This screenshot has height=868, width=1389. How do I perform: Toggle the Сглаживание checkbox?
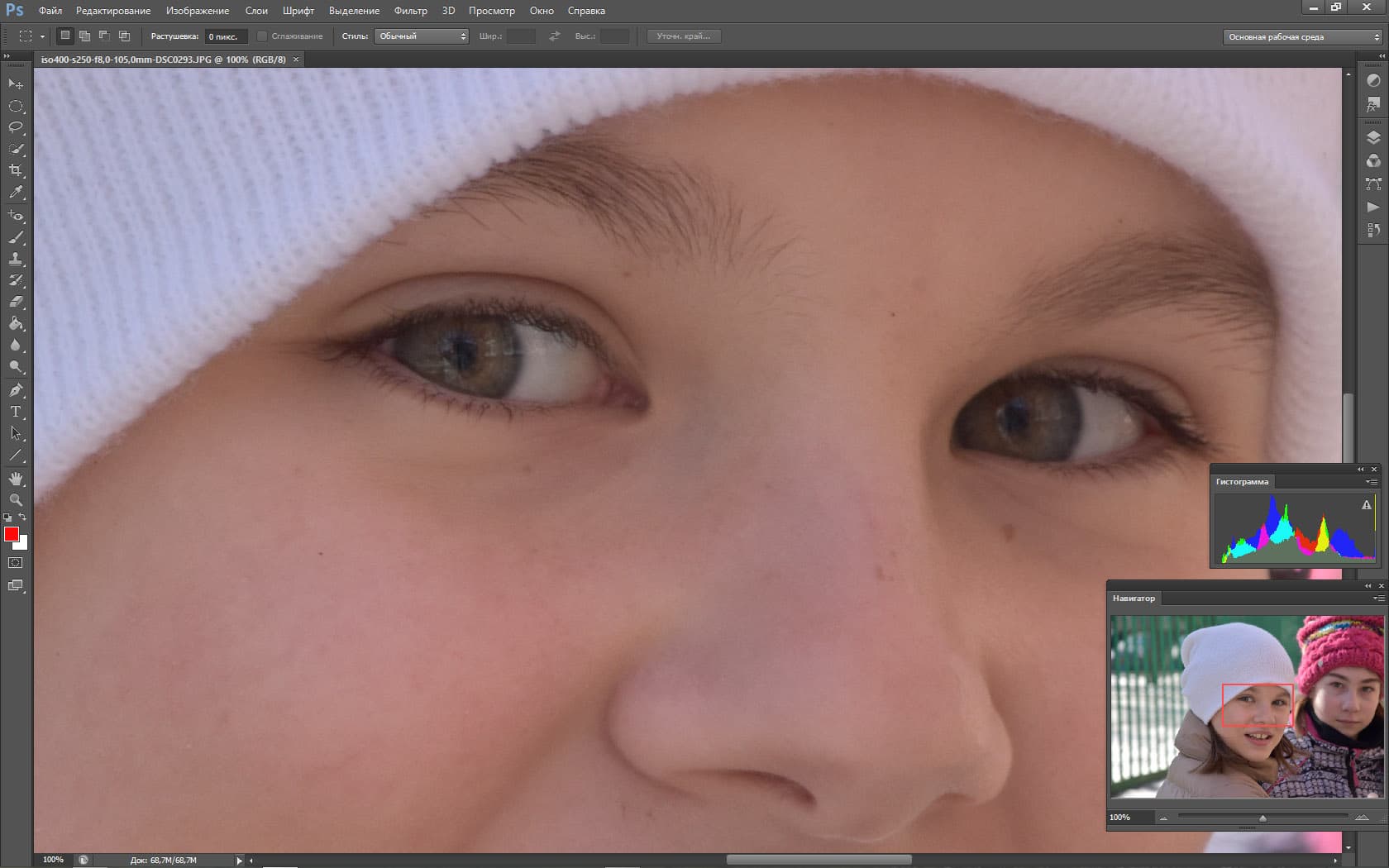pos(262,36)
